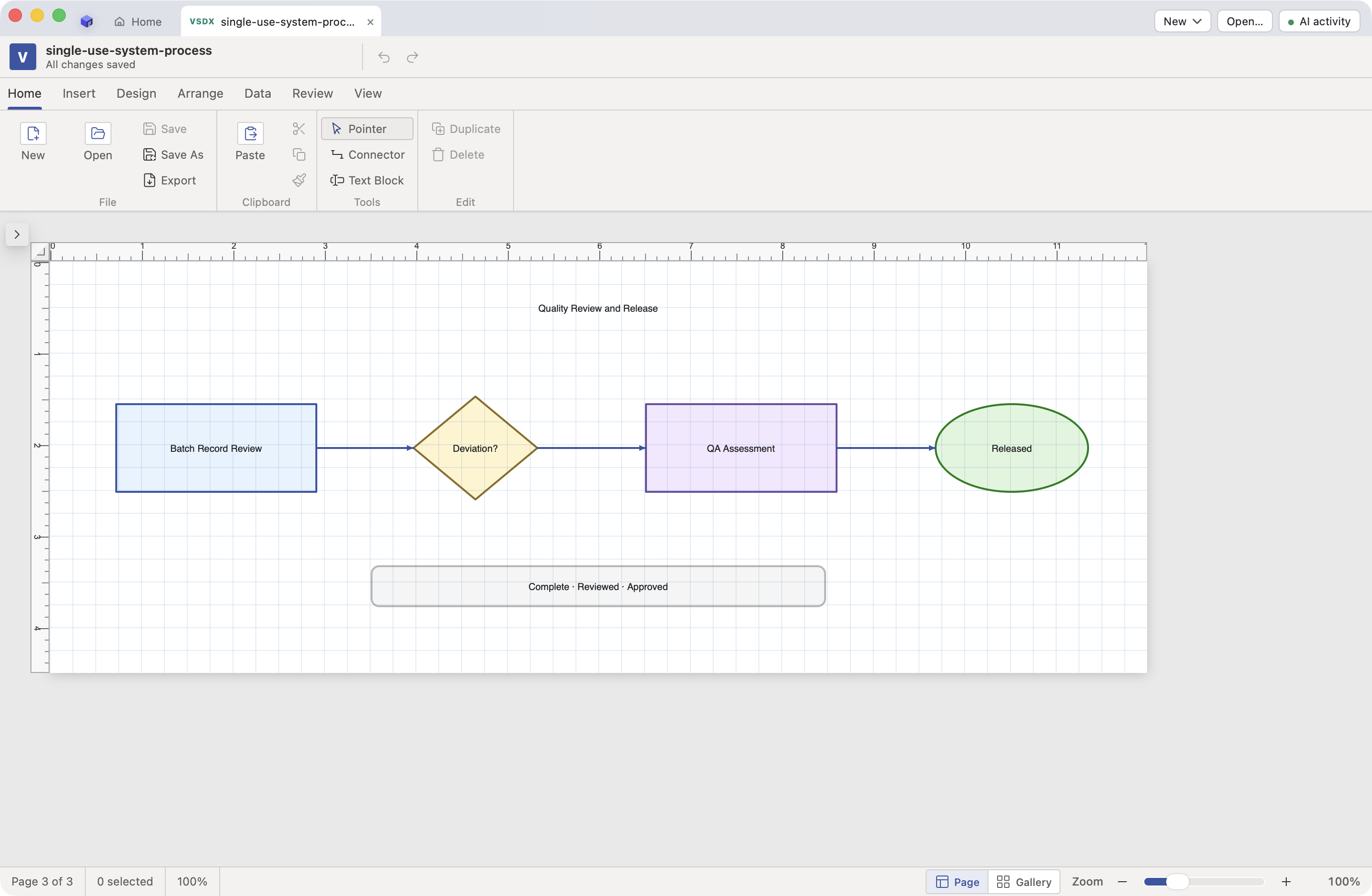
Task: Click the Paste clipboard icon
Action: (x=250, y=133)
